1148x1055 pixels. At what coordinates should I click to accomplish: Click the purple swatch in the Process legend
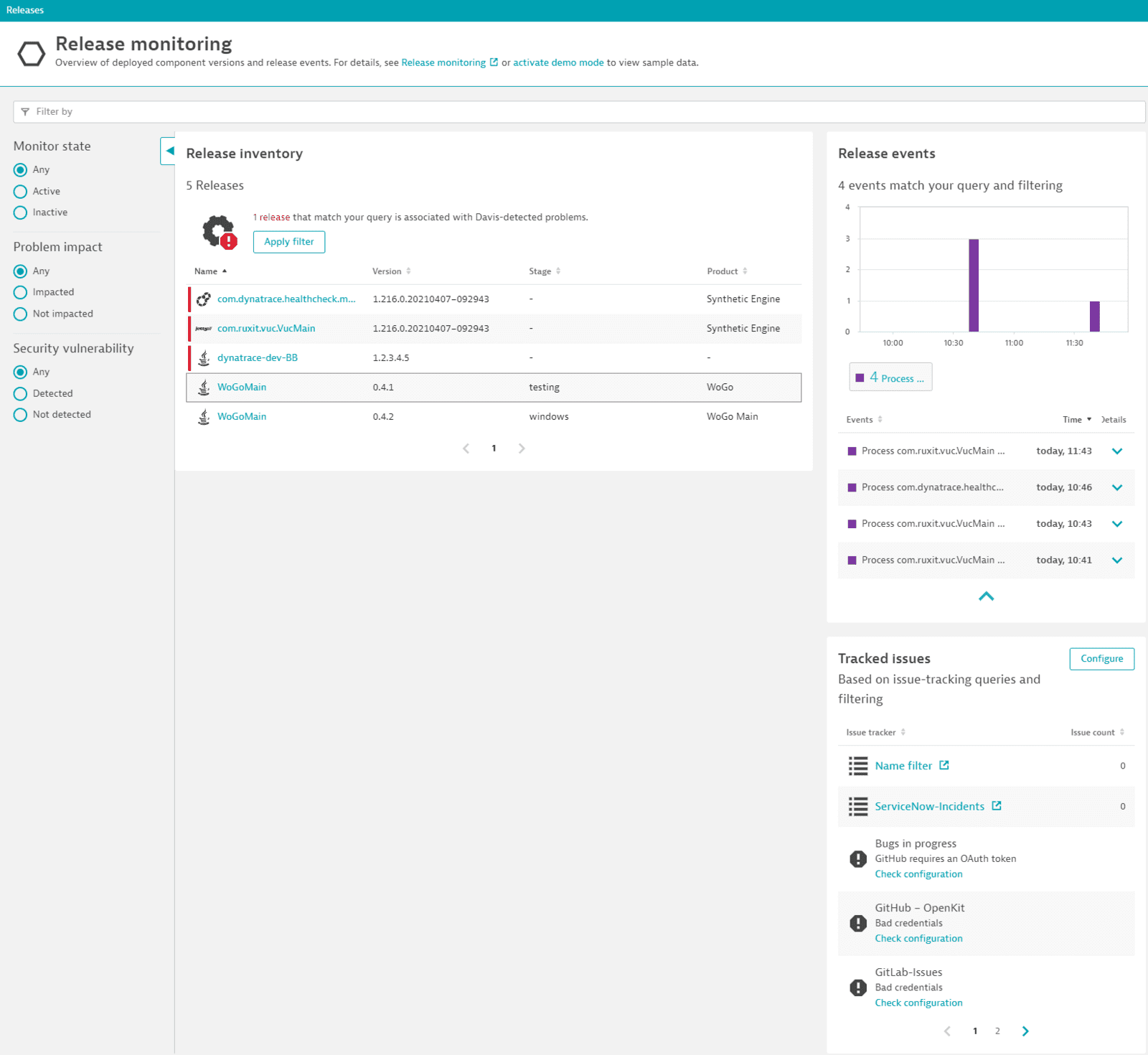pyautogui.click(x=860, y=377)
